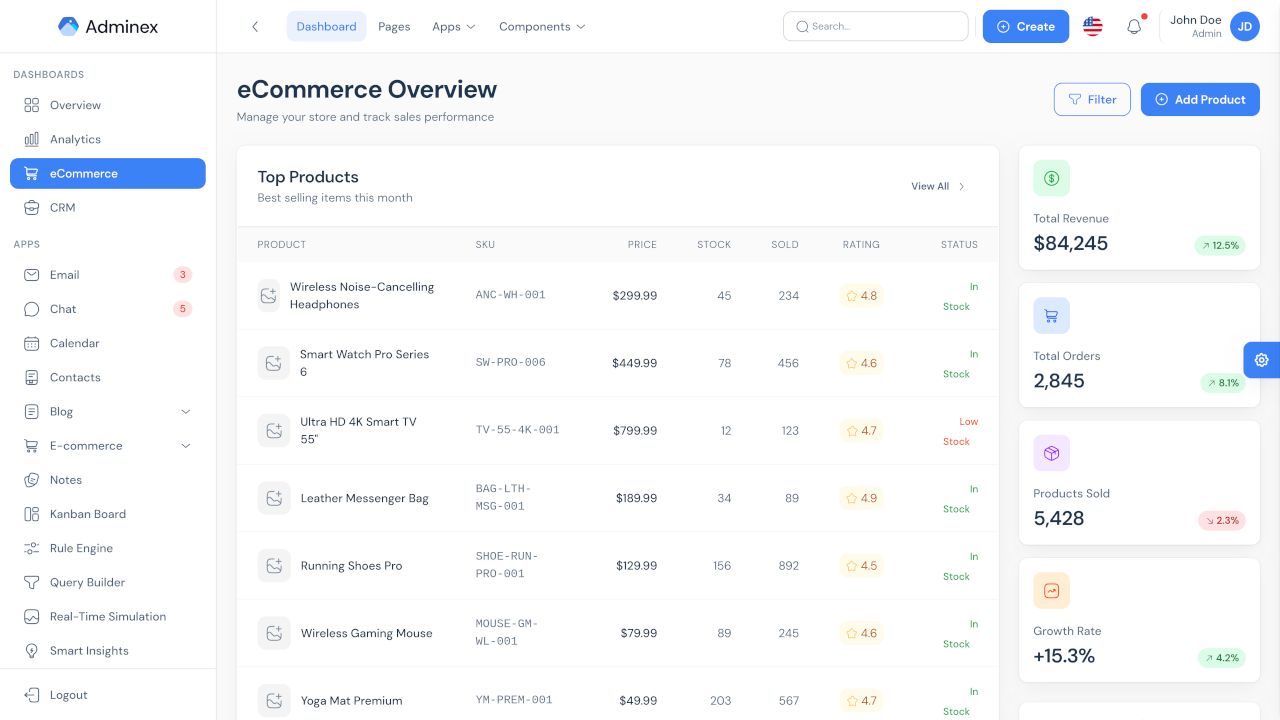Click the 4.9 rating badge
Viewport: 1280px width, 720px height.
[861, 498]
